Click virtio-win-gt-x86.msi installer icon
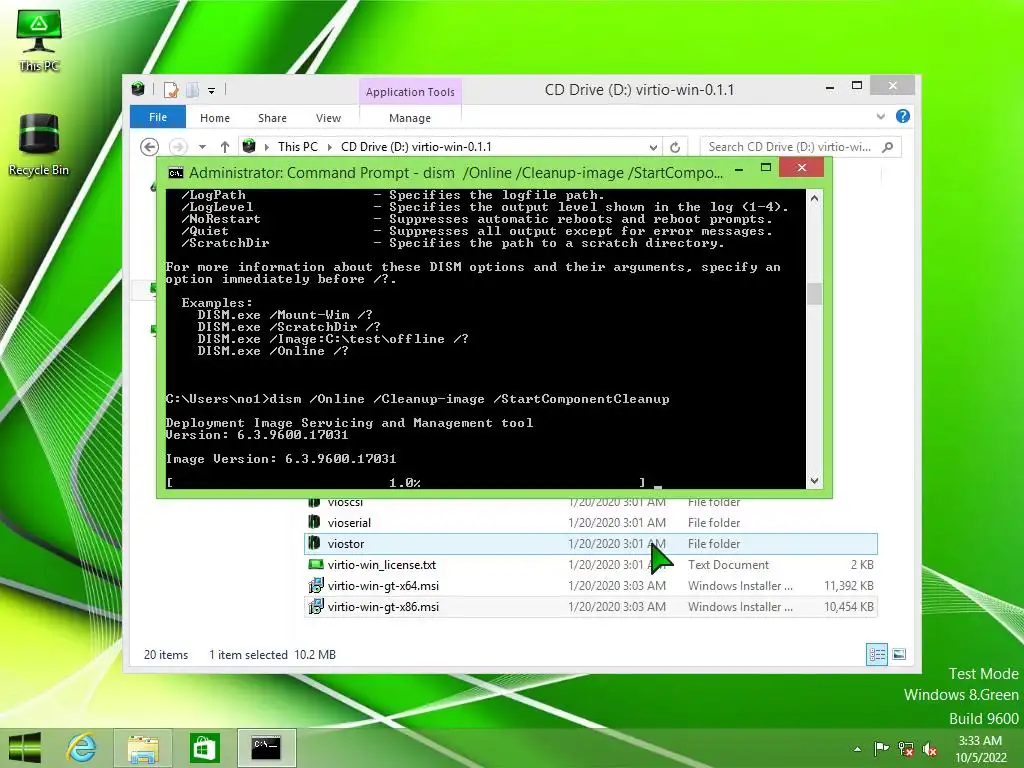 coord(315,606)
